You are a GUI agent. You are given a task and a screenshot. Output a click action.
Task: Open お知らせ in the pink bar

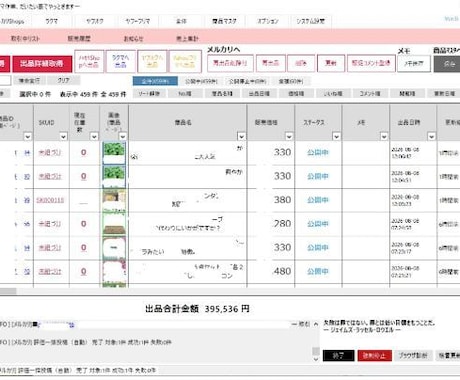pyautogui.click(x=133, y=39)
